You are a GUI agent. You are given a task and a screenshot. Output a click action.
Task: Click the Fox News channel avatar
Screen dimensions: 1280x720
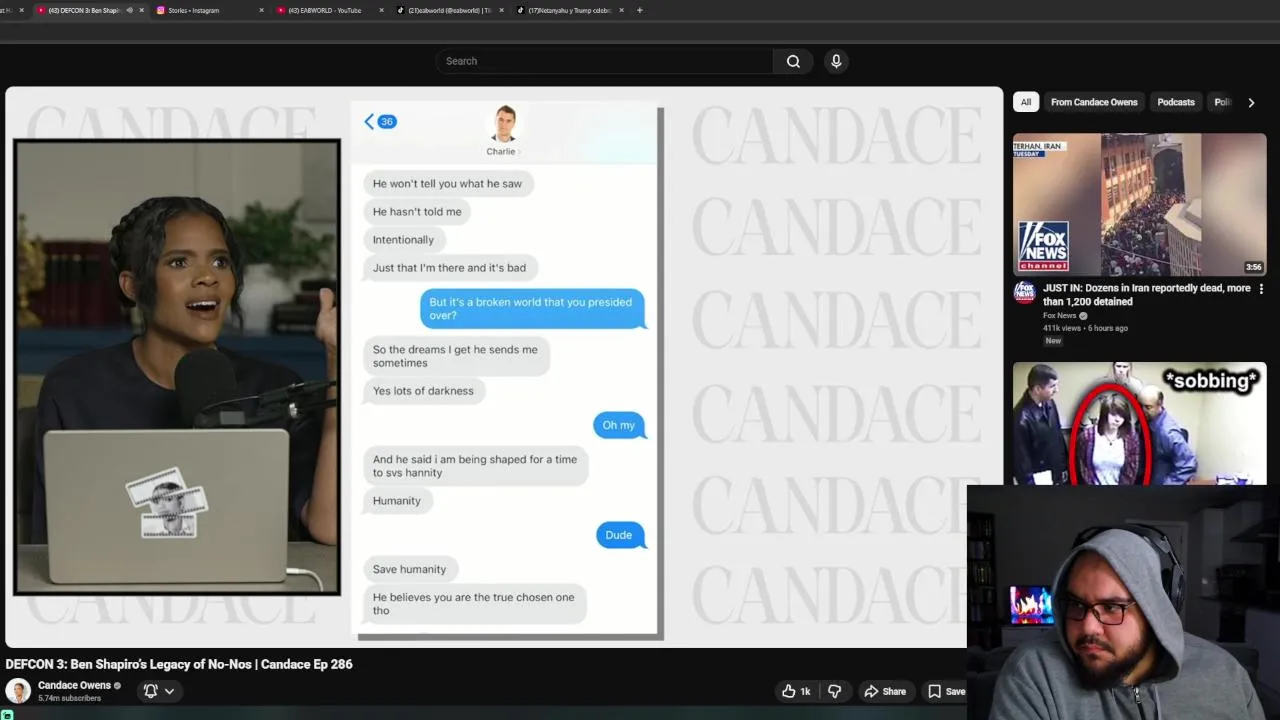1024,291
